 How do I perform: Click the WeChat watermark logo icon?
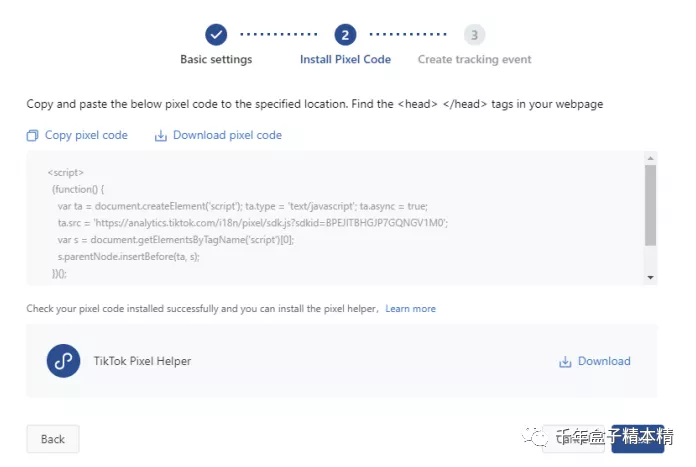point(535,436)
